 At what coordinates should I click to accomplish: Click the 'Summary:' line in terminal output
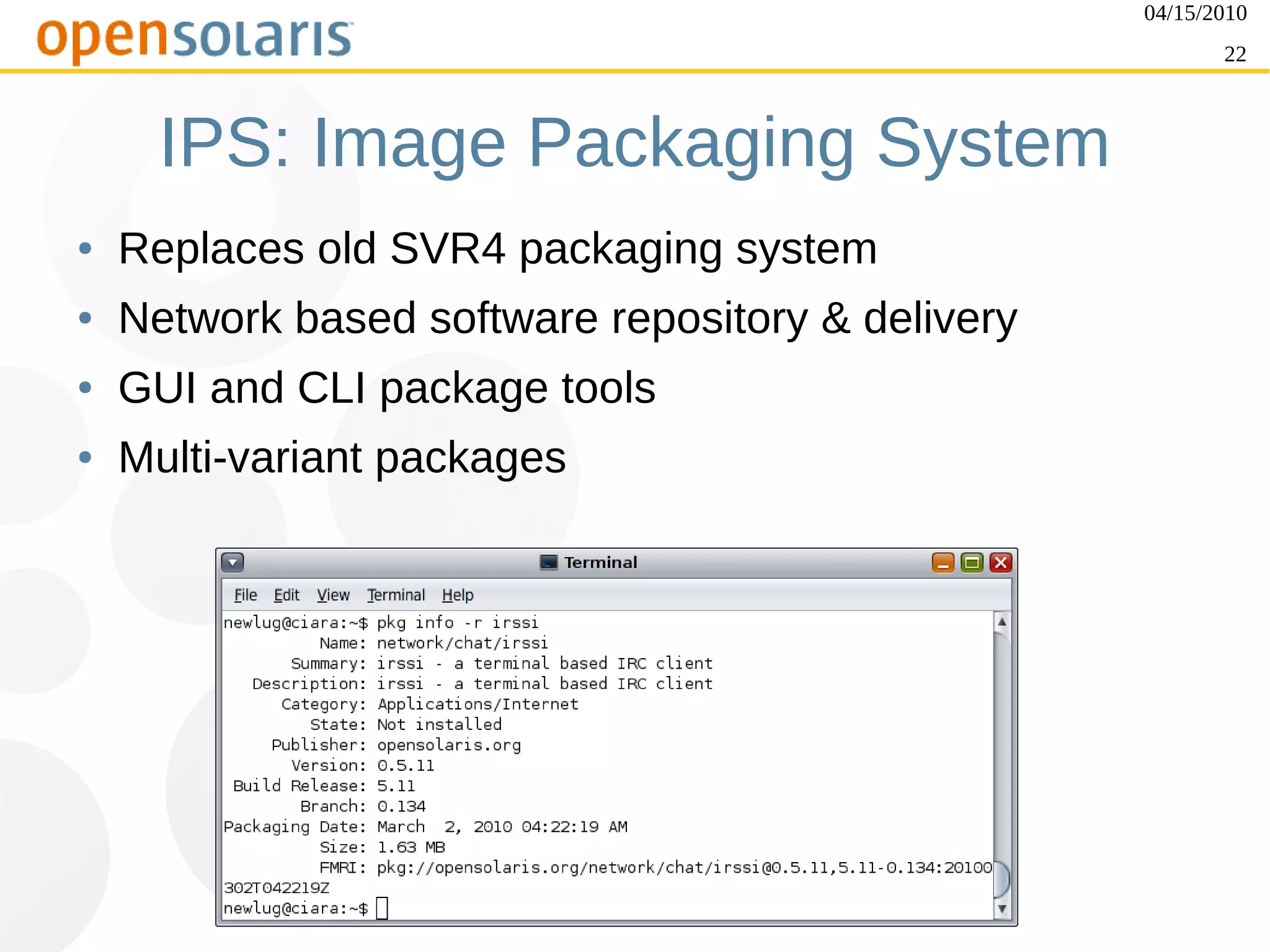pos(502,664)
